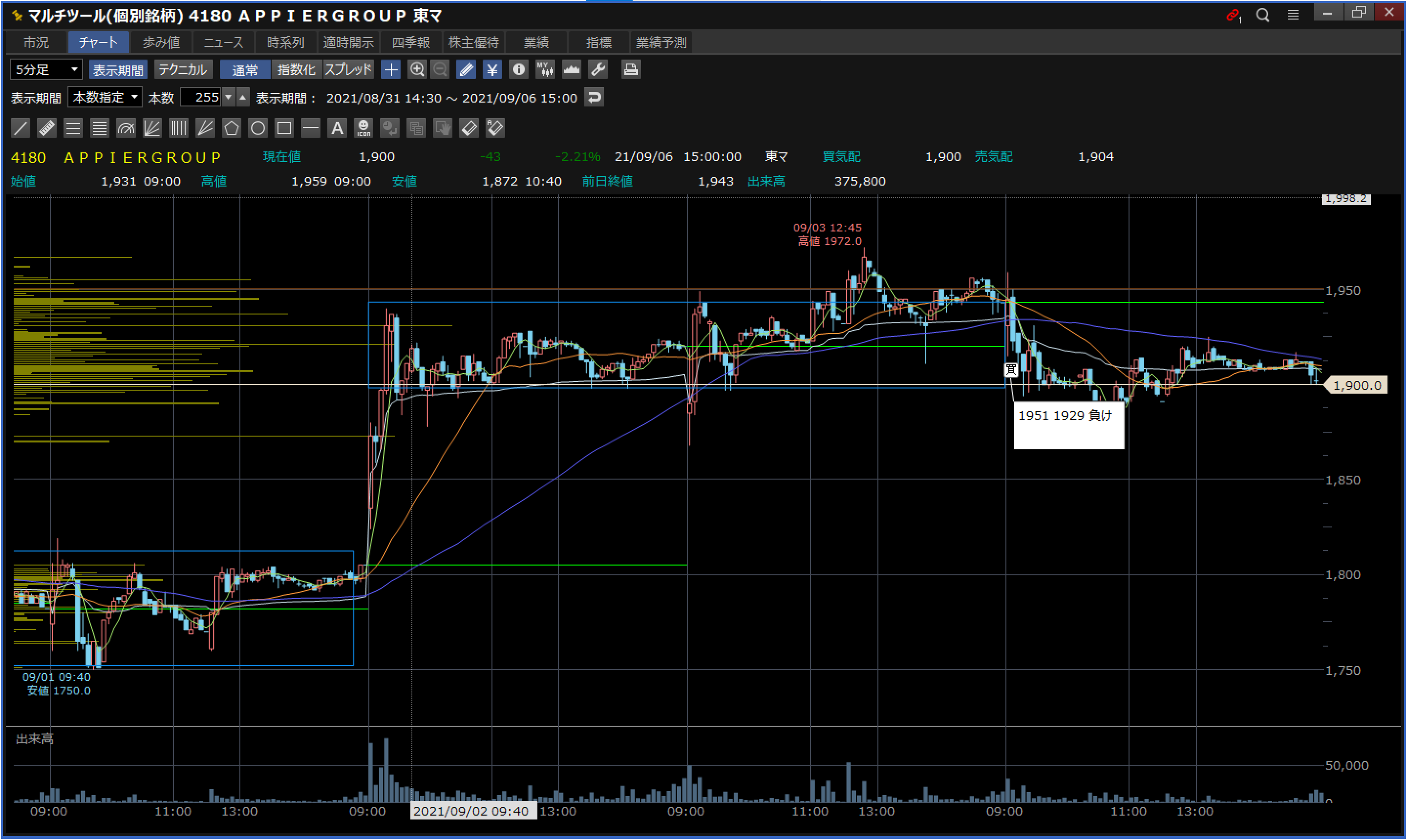
Task: Toggle 表示期間 display period button
Action: click(x=118, y=70)
